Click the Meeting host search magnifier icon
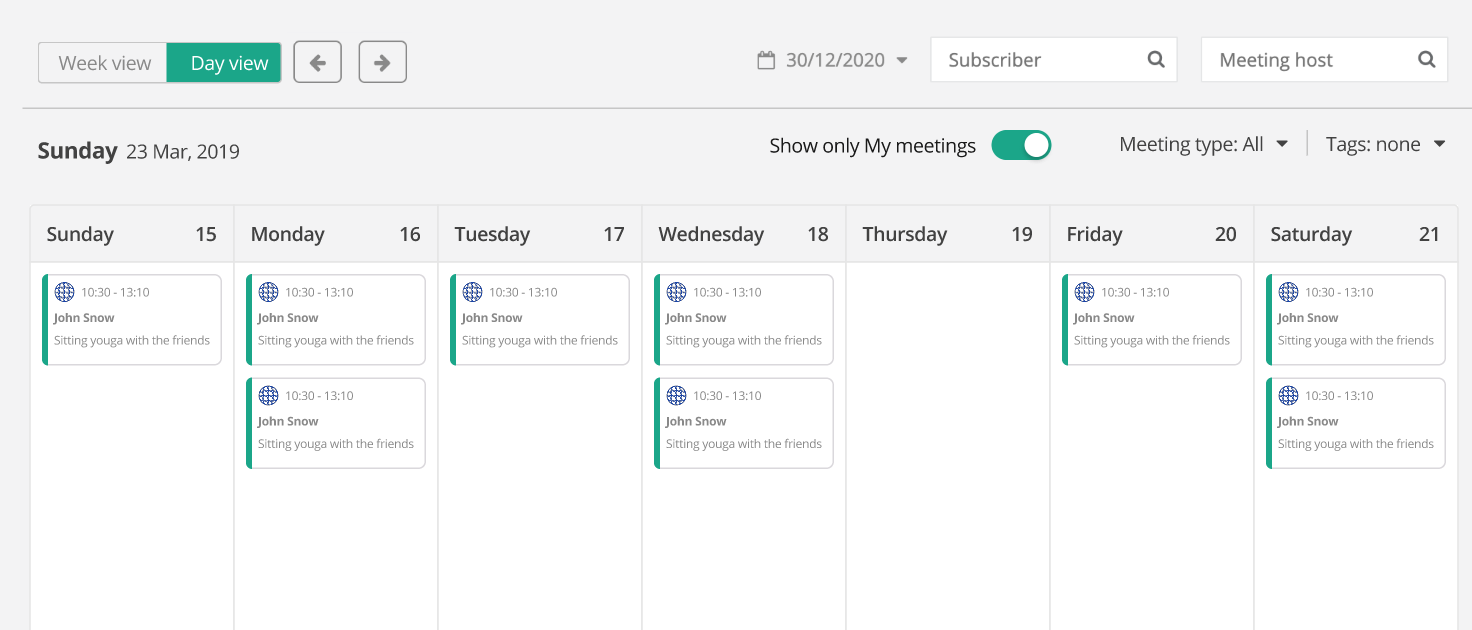 [x=1427, y=60]
